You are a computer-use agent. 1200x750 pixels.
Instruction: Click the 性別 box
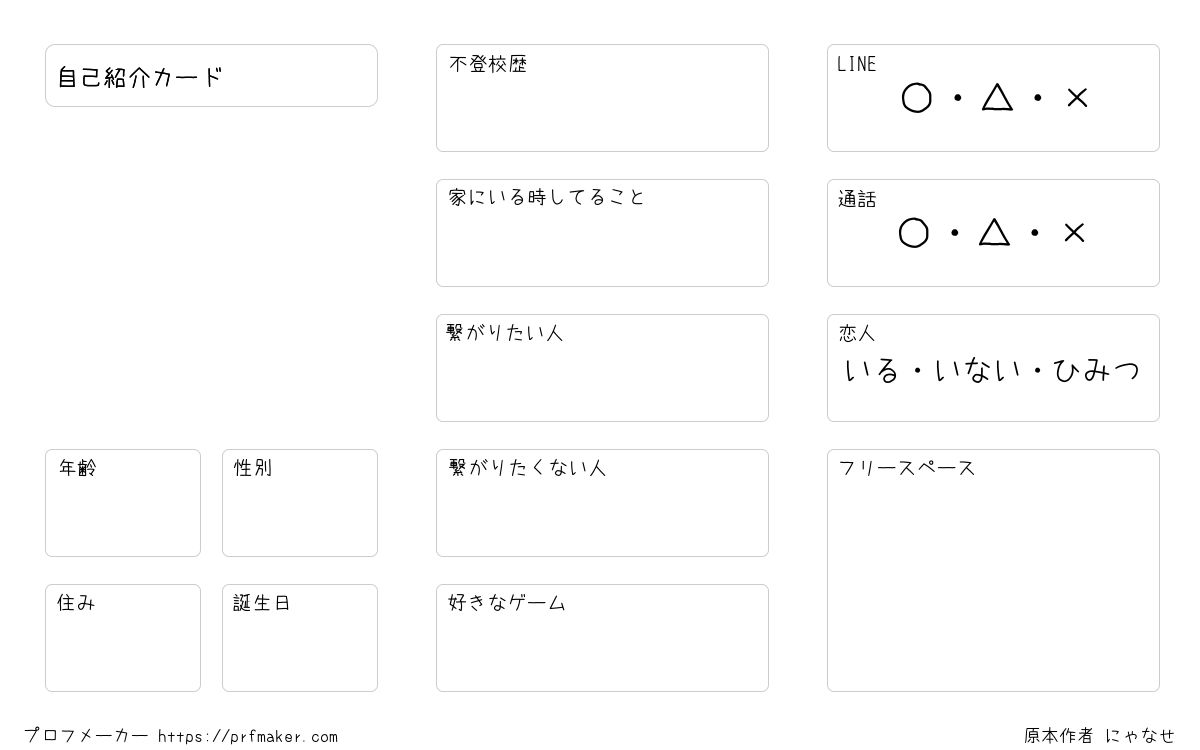point(300,503)
